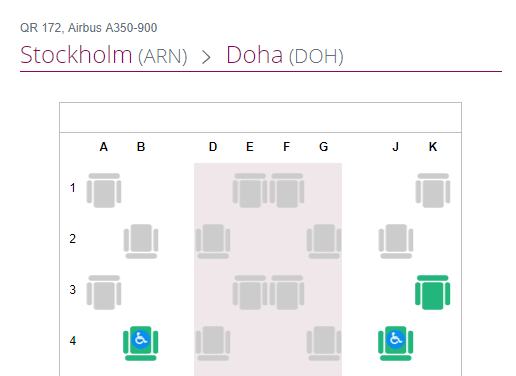Click seat 1E in the middle section

[x=250, y=190]
